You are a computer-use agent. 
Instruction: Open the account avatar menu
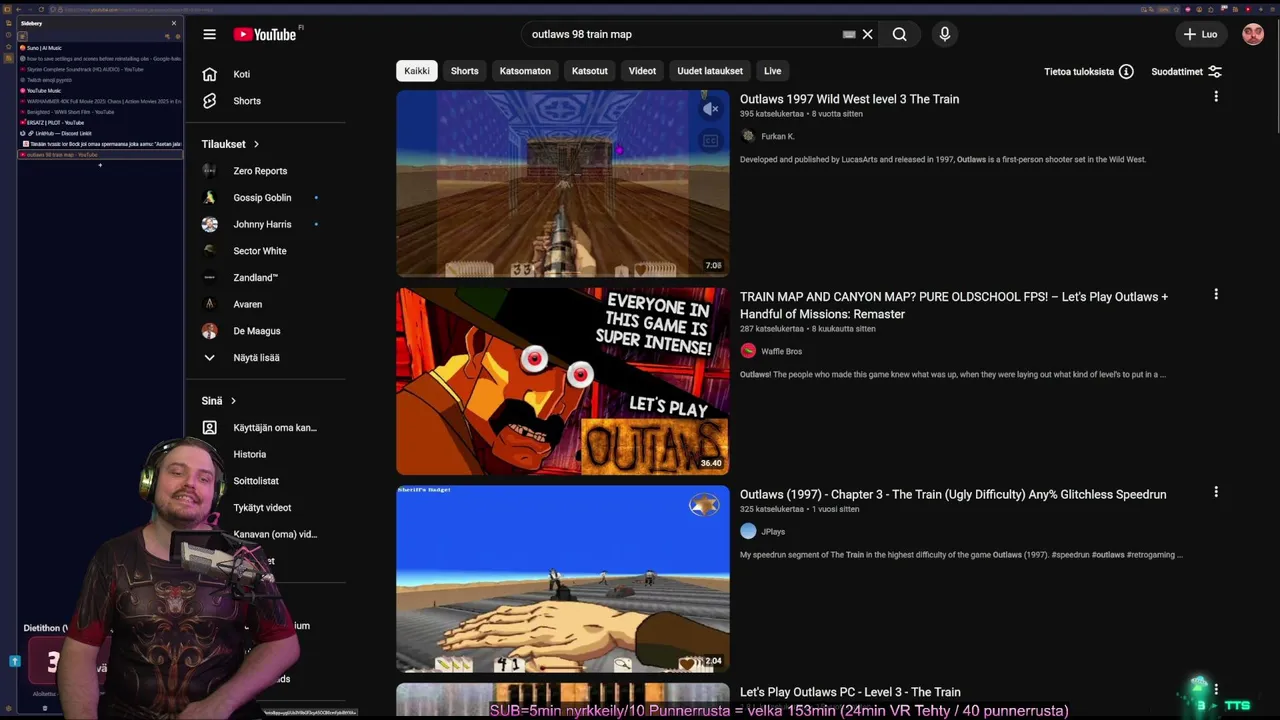pyautogui.click(x=1253, y=34)
